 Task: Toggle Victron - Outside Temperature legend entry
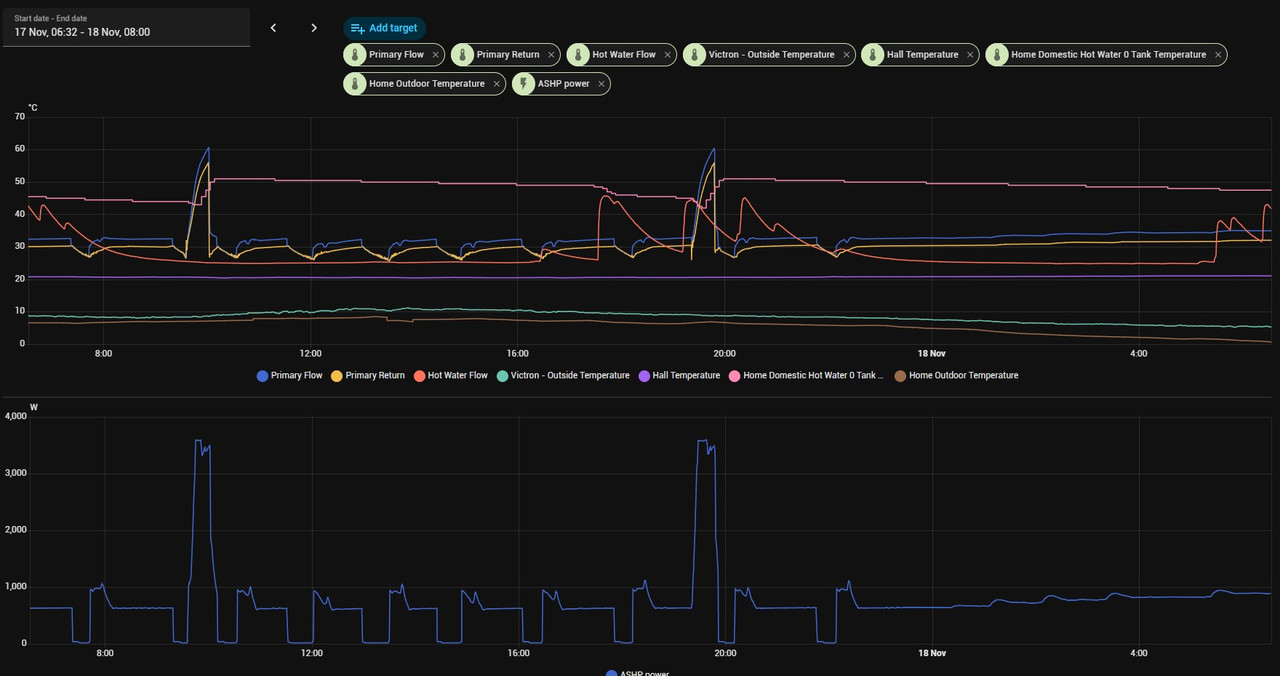pos(563,376)
